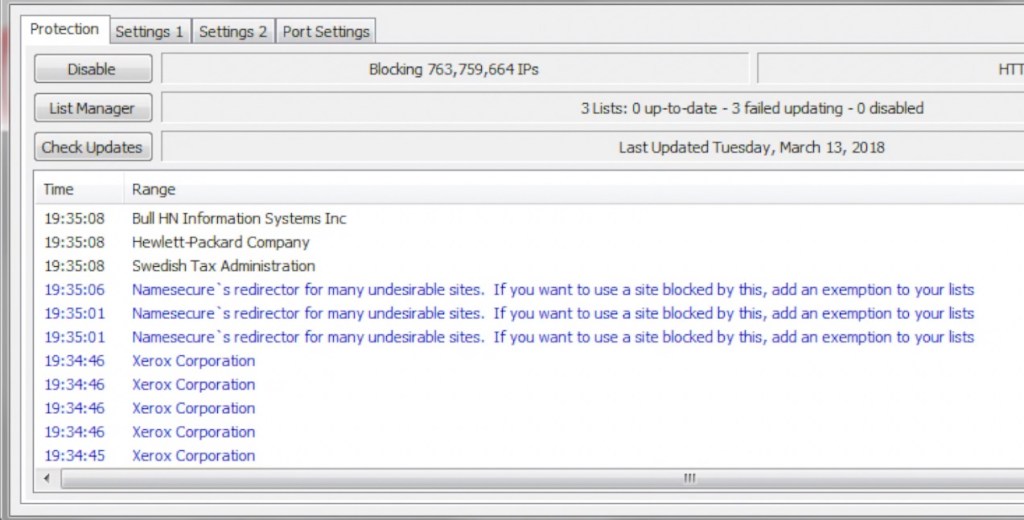Image resolution: width=1024 pixels, height=520 pixels.
Task: Select the Hewlett-Packard Company log entry
Action: coord(221,242)
